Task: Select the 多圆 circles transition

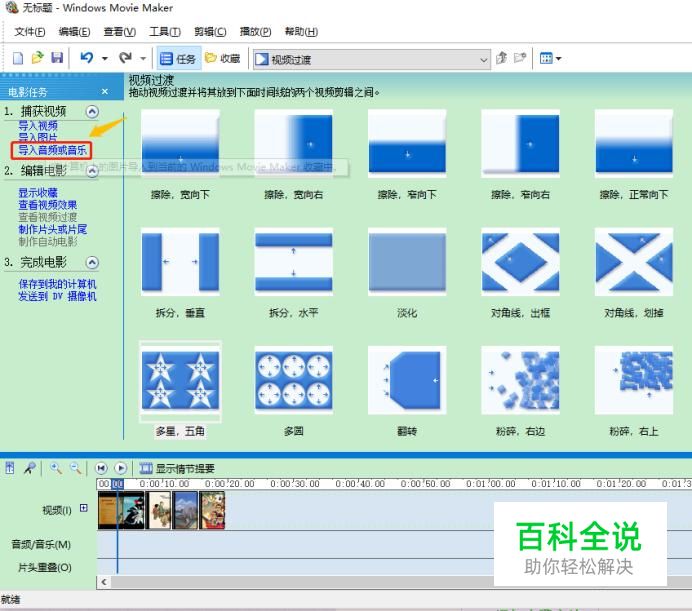Action: (x=293, y=380)
